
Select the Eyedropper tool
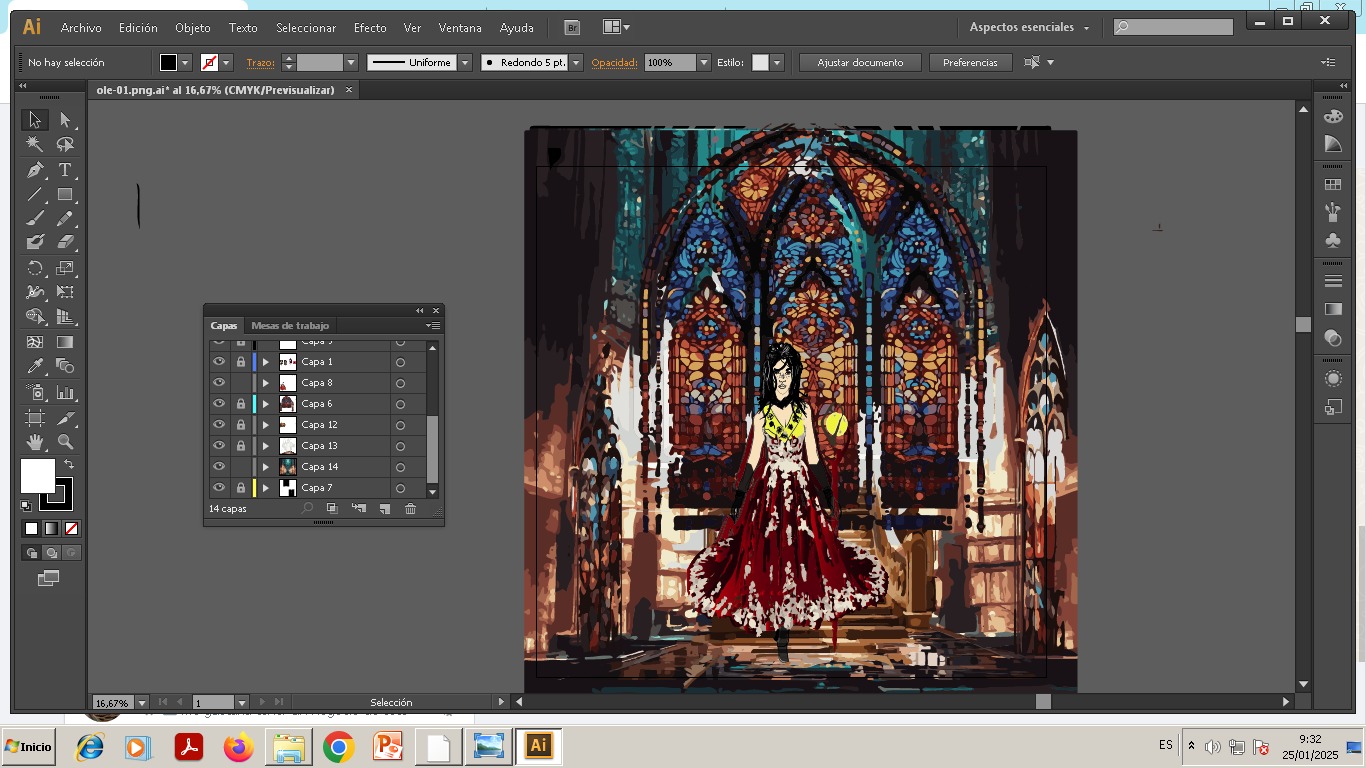click(34, 366)
